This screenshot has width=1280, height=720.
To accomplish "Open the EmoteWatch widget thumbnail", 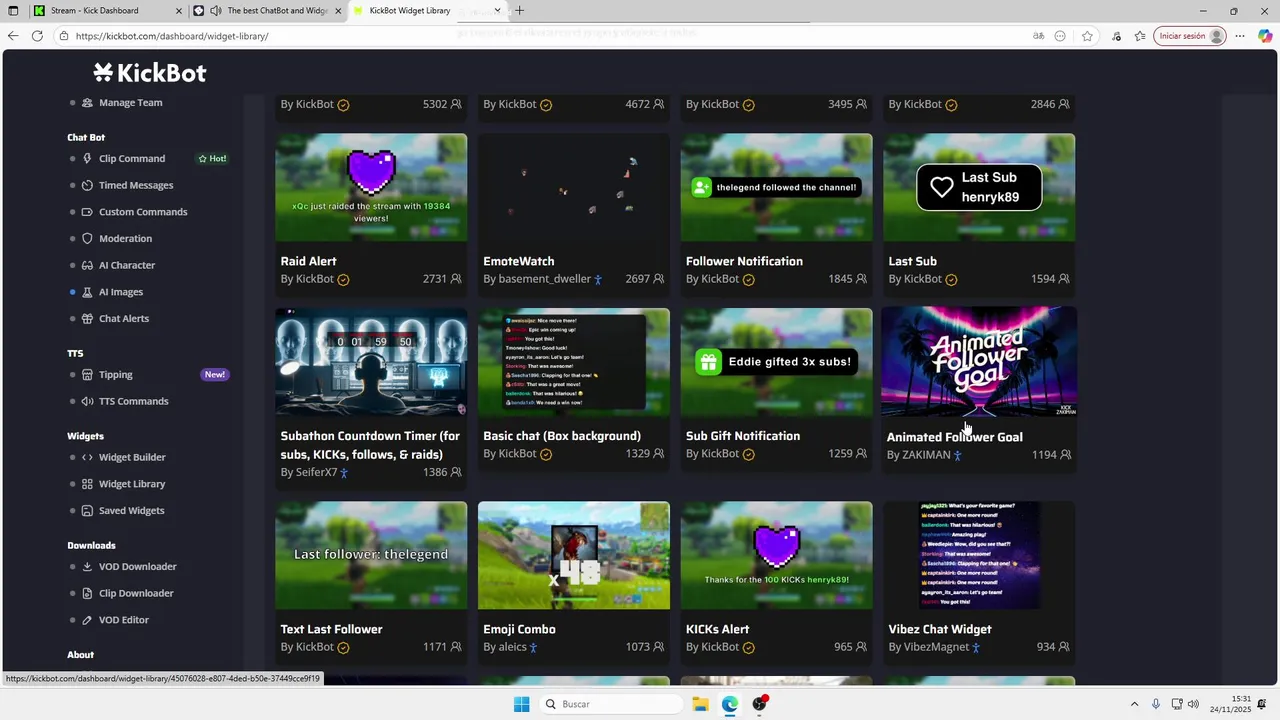I will [574, 187].
